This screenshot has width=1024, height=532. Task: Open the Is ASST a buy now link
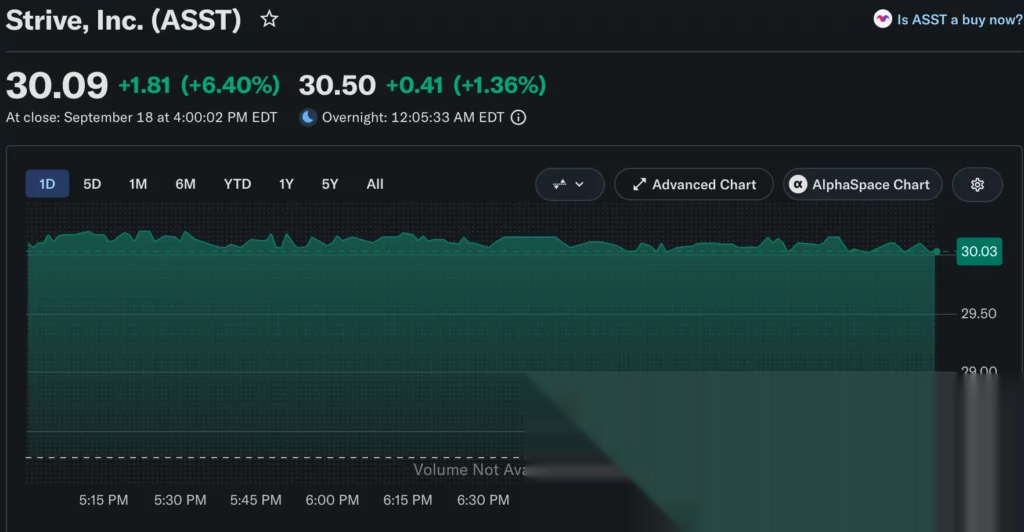959,20
